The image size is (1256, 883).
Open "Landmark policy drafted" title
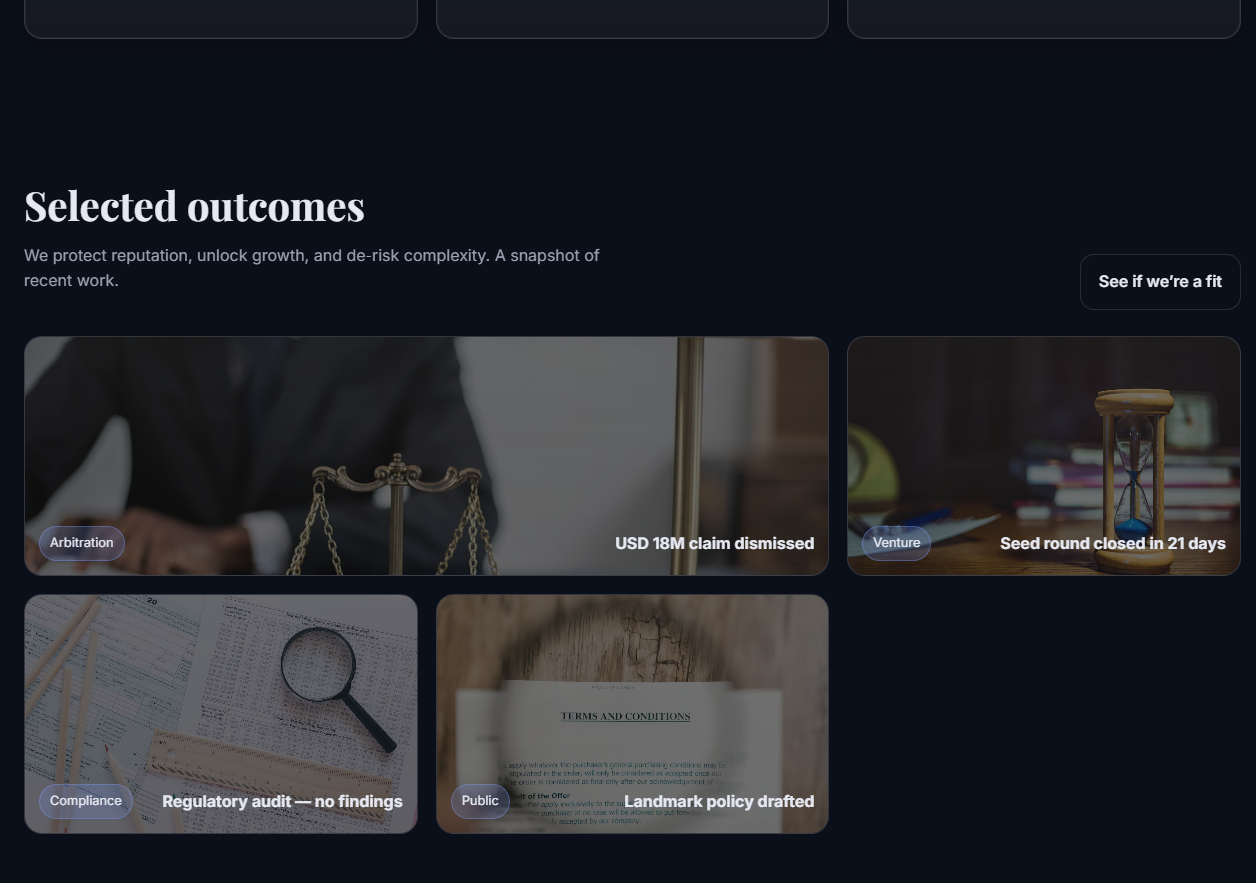pyautogui.click(x=719, y=801)
